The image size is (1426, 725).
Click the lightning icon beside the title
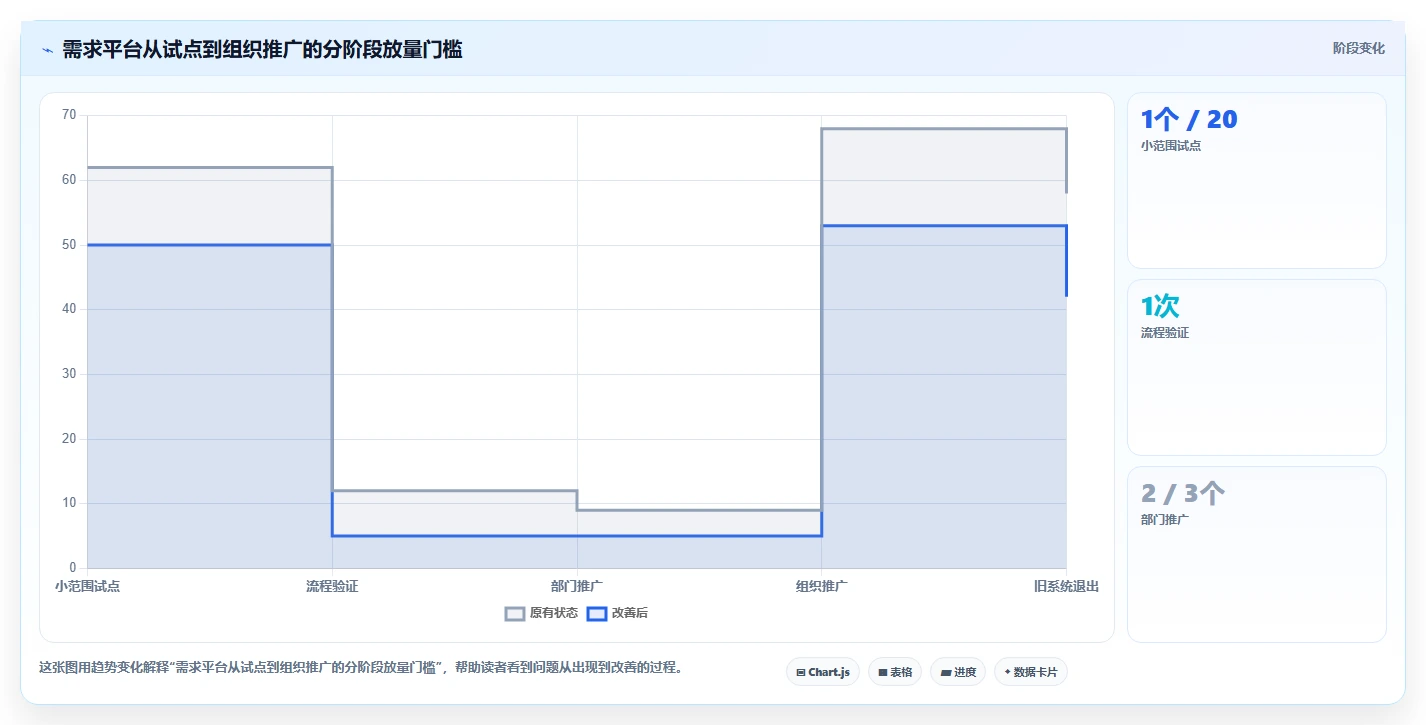click(47, 50)
